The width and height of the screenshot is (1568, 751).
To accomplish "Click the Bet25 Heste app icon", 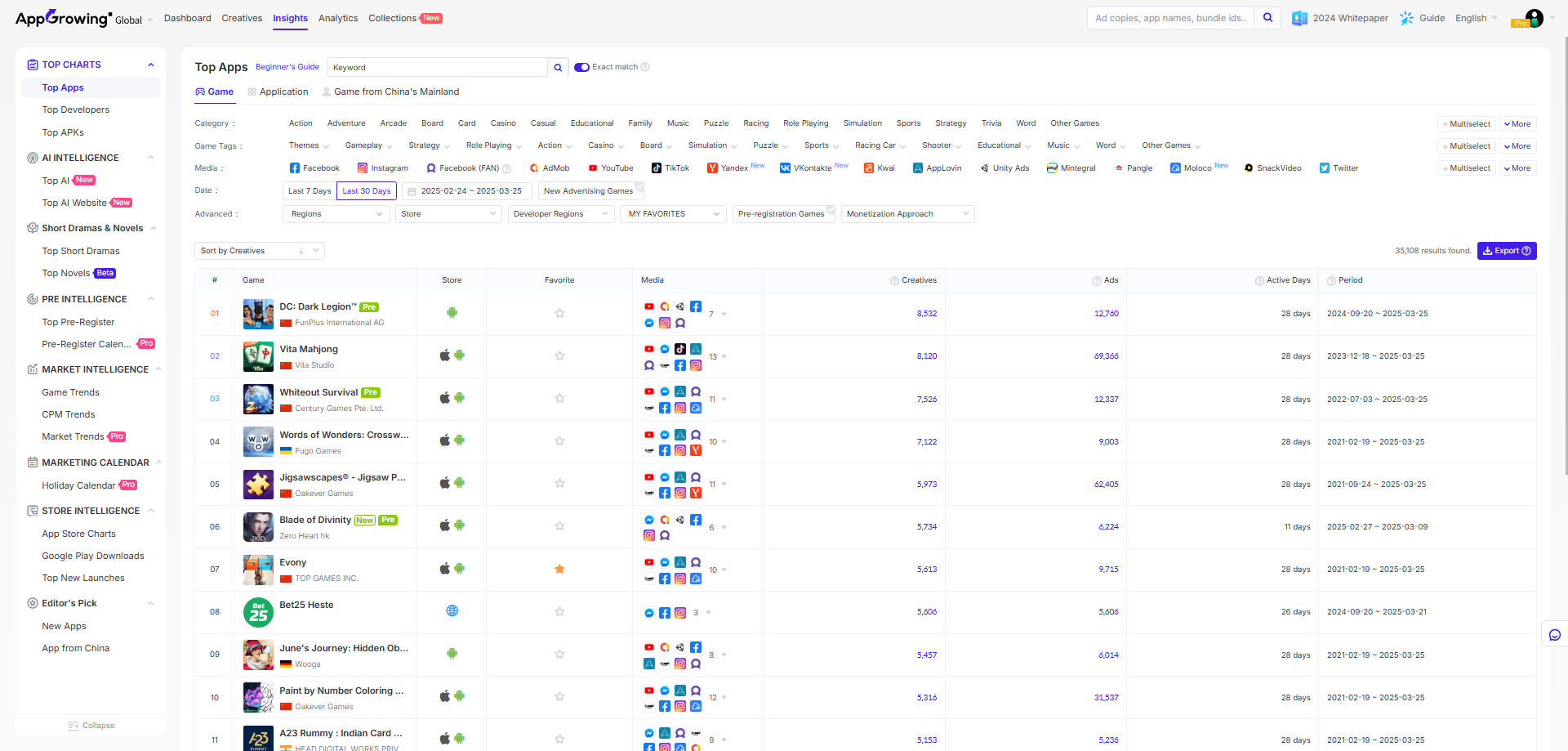I will point(258,612).
